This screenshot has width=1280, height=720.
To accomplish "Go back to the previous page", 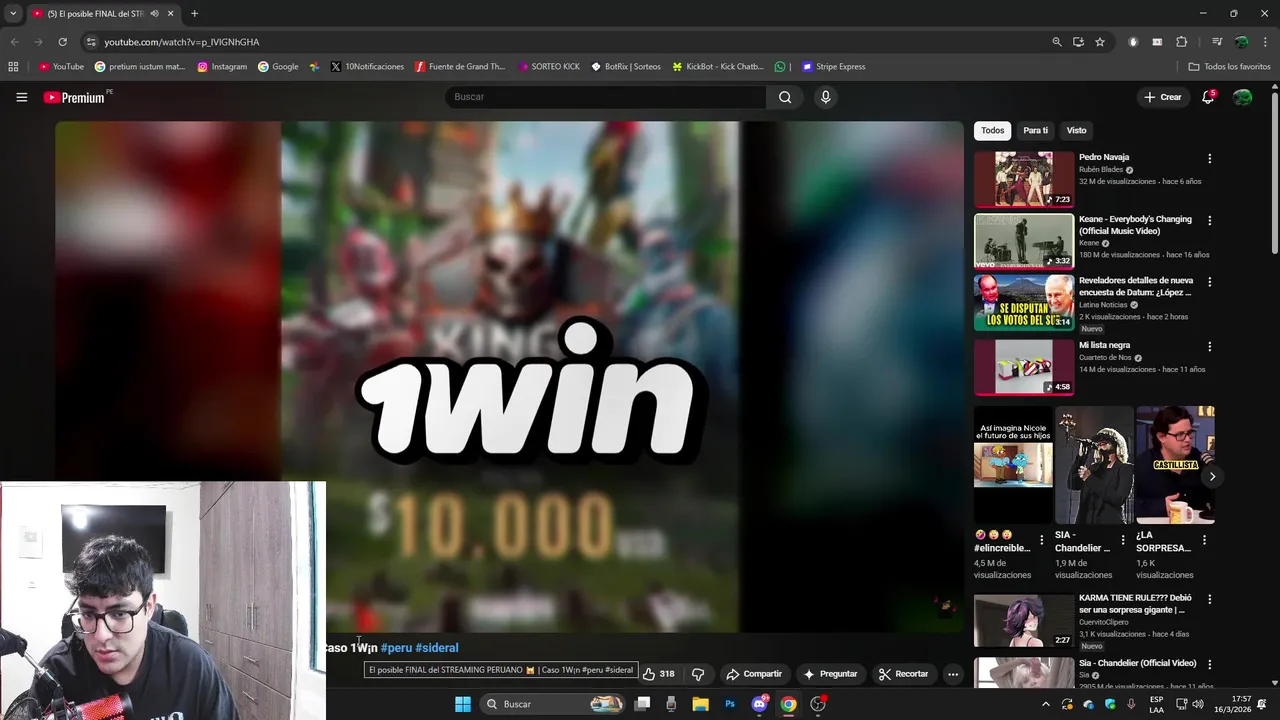I will [14, 42].
